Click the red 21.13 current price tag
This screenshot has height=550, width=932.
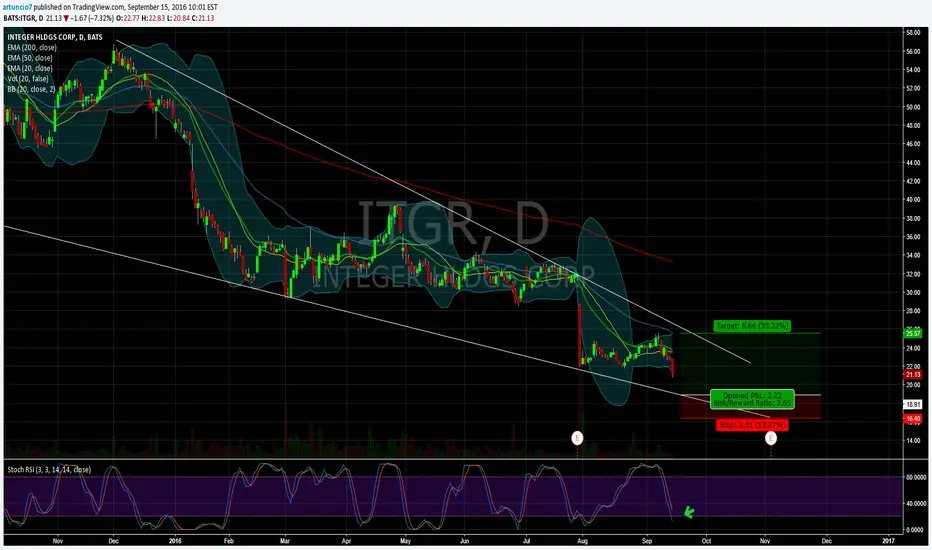click(x=912, y=375)
